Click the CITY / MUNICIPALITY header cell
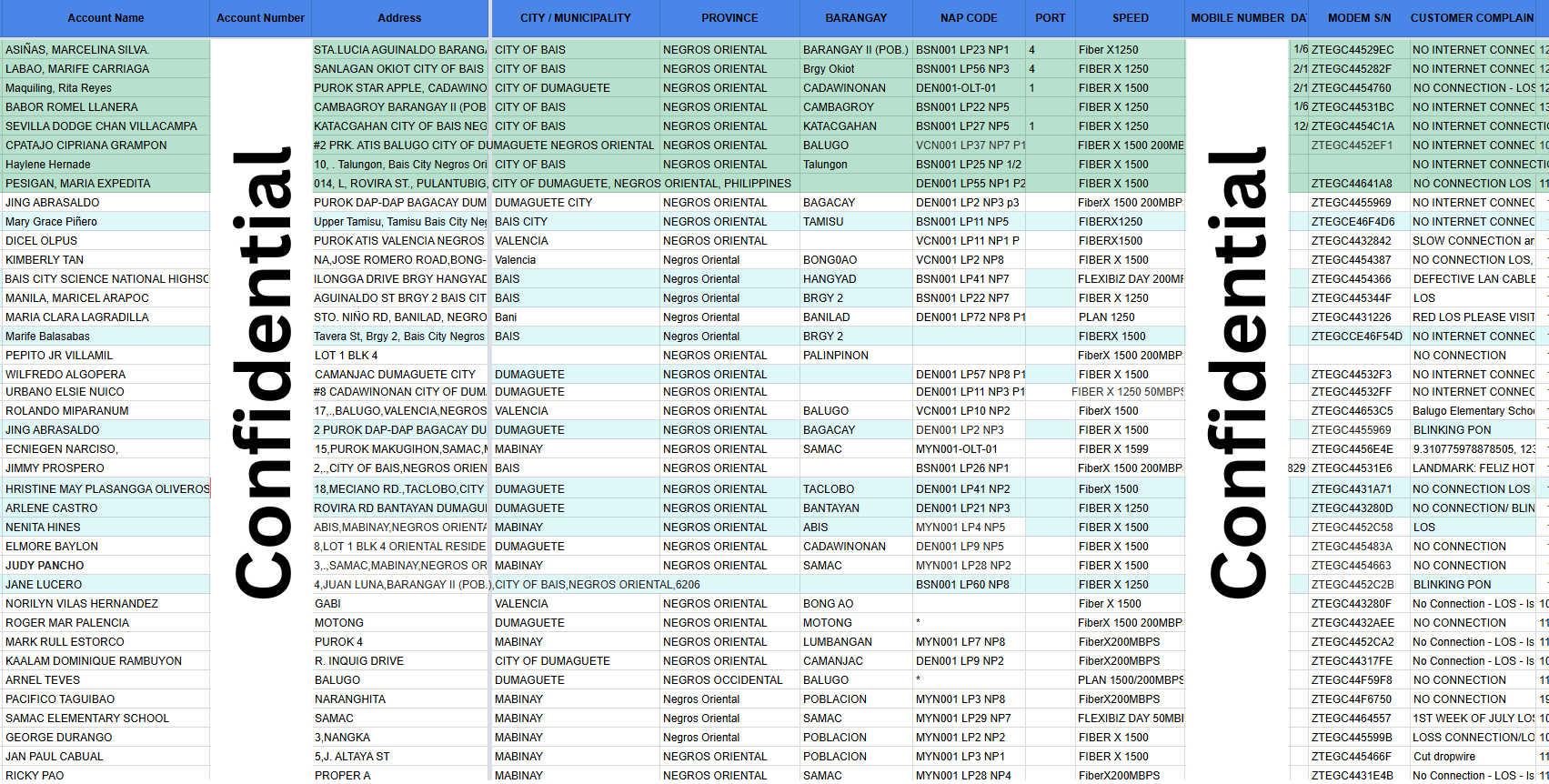 pos(576,18)
